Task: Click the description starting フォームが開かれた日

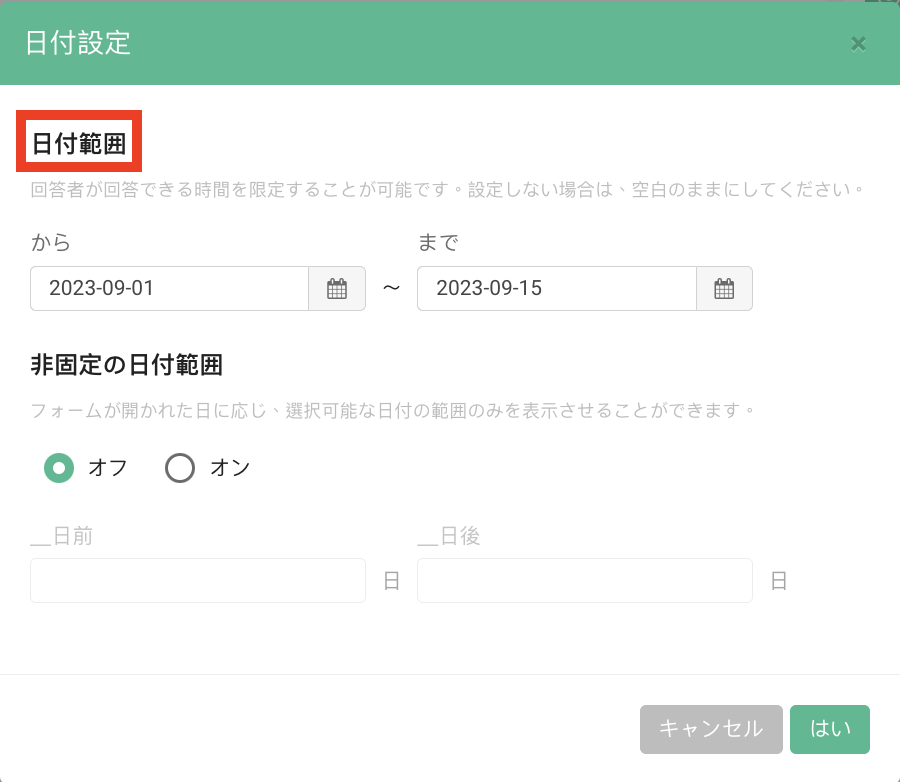Action: coord(393,411)
